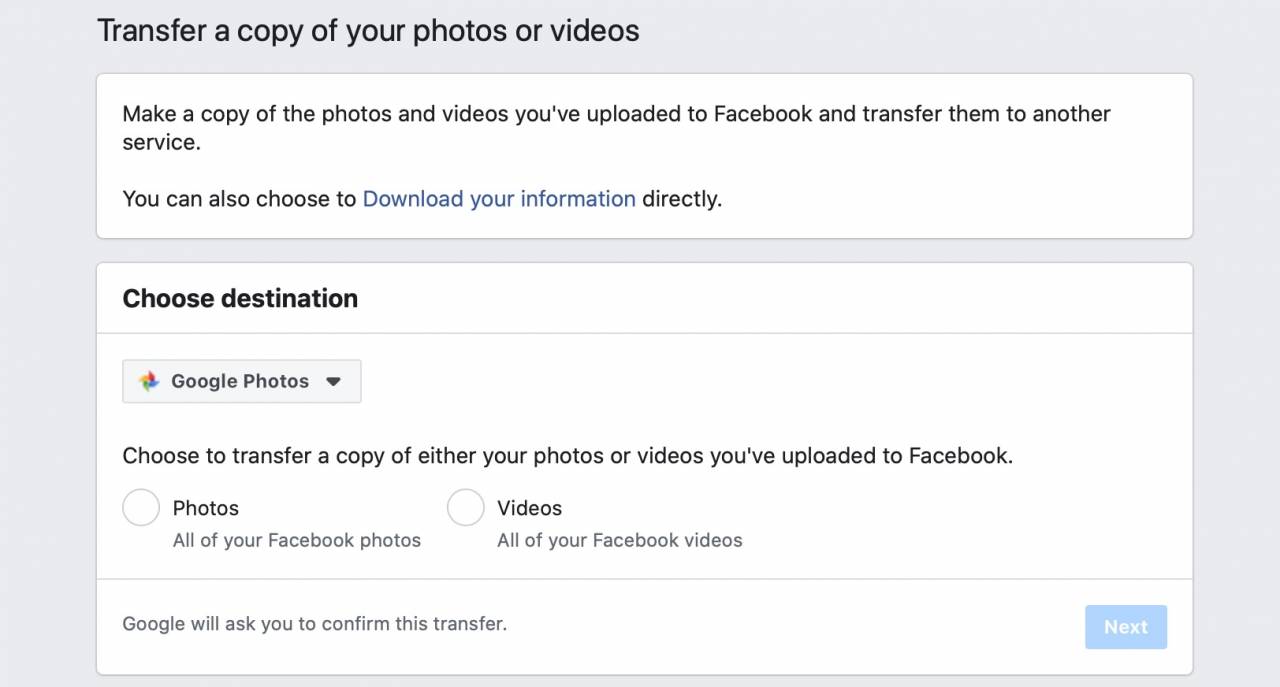The image size is (1280, 687).
Task: Open the Download your information link
Action: (x=499, y=199)
